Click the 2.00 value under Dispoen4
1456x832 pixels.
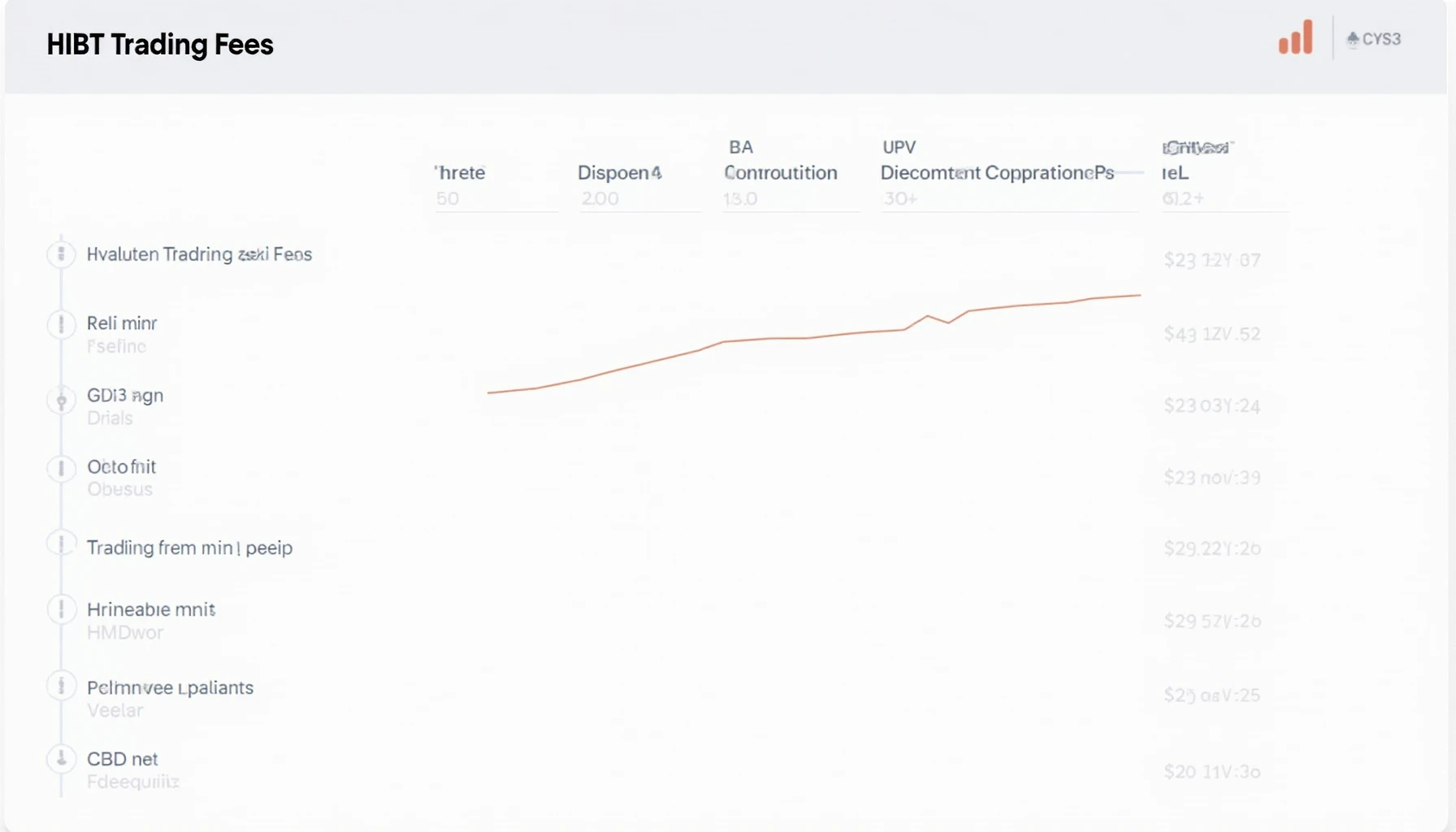click(x=600, y=198)
